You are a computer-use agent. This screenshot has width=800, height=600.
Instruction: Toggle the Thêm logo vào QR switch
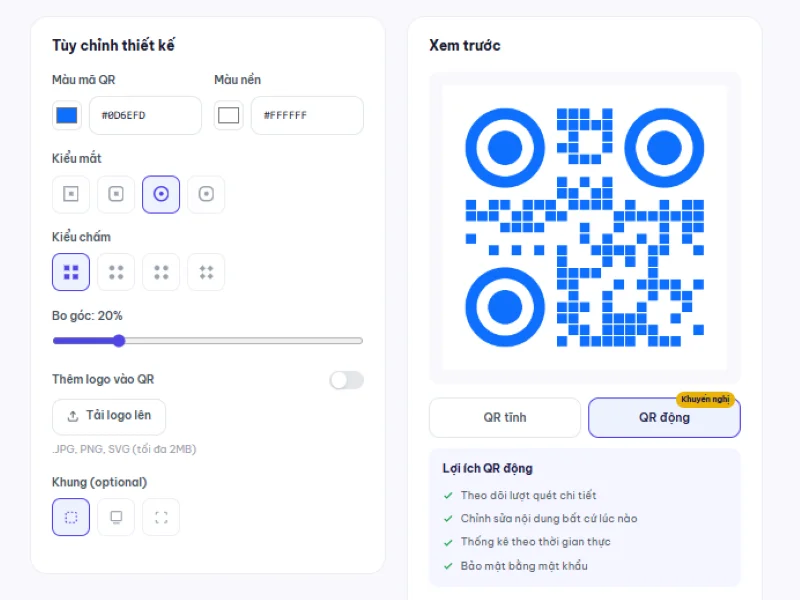(x=346, y=380)
